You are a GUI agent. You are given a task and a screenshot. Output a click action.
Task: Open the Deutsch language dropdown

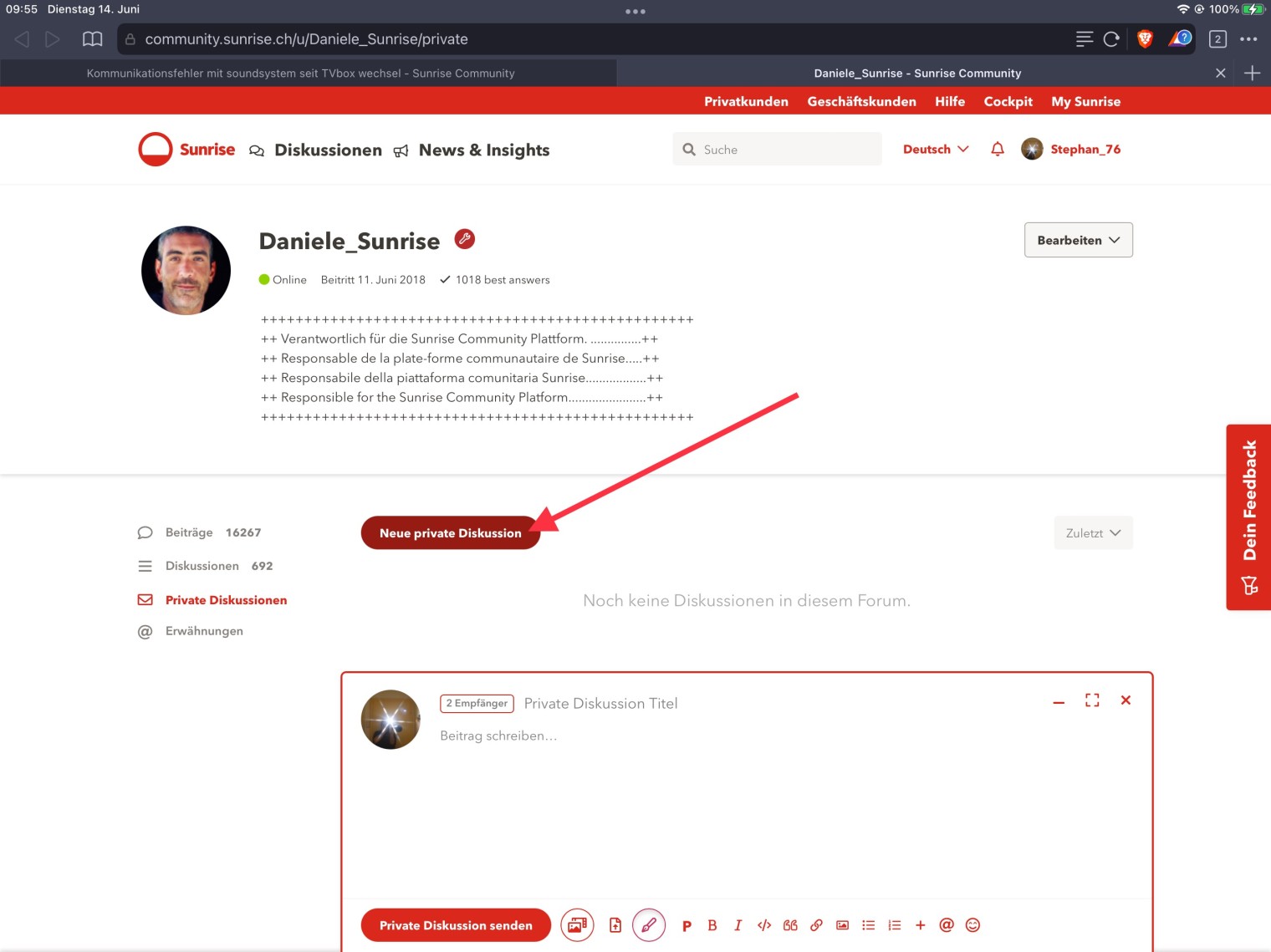click(x=936, y=150)
